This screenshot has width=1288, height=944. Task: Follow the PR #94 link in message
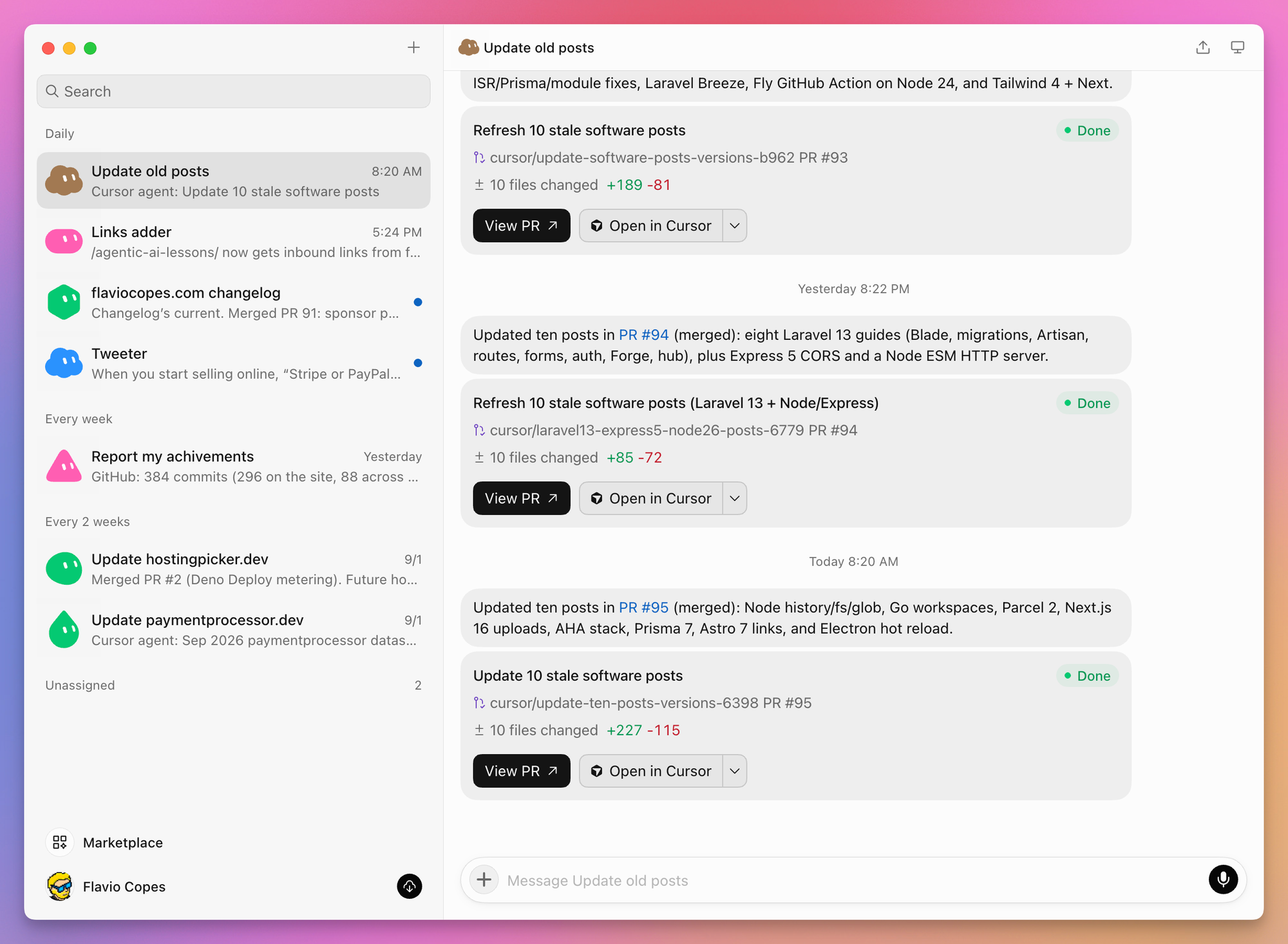pyautogui.click(x=643, y=335)
